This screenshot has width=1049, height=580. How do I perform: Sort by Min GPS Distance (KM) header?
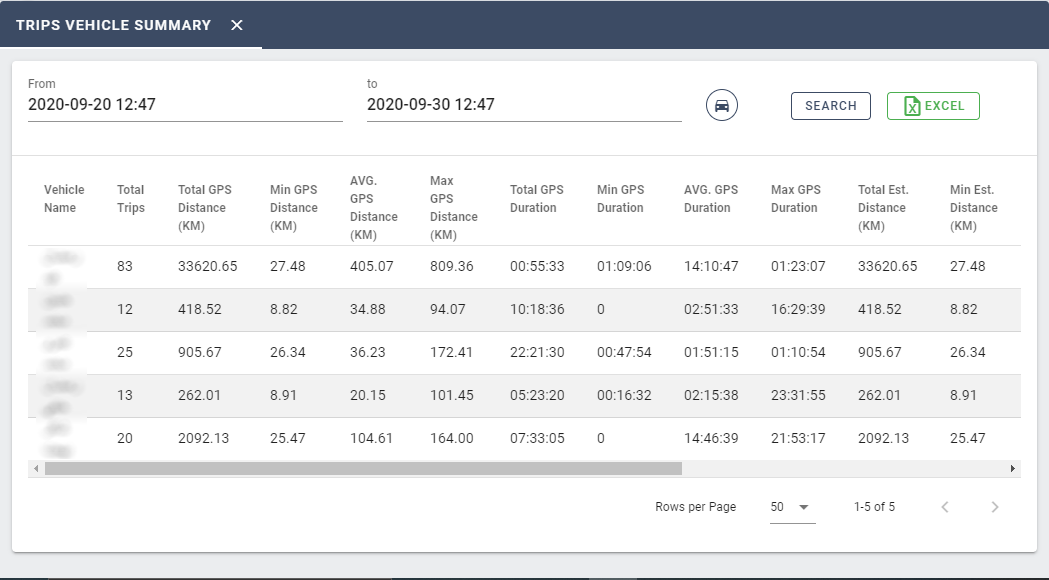click(x=294, y=207)
